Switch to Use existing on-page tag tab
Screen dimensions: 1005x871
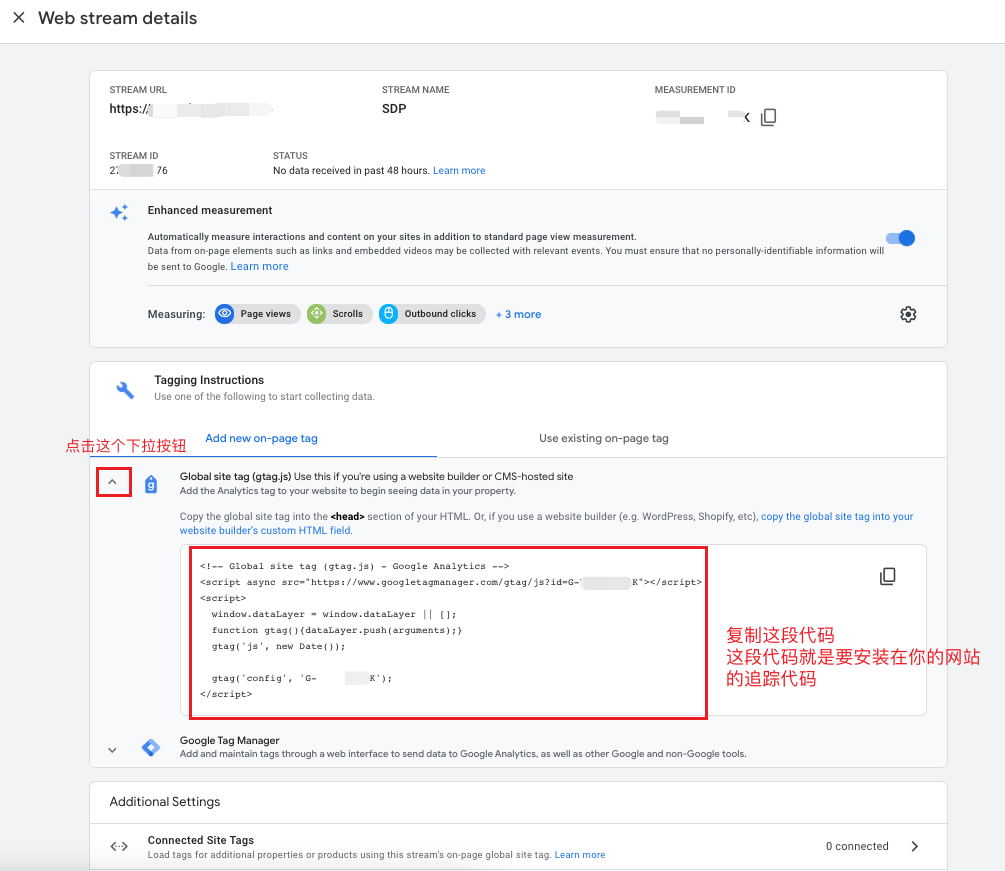[604, 438]
